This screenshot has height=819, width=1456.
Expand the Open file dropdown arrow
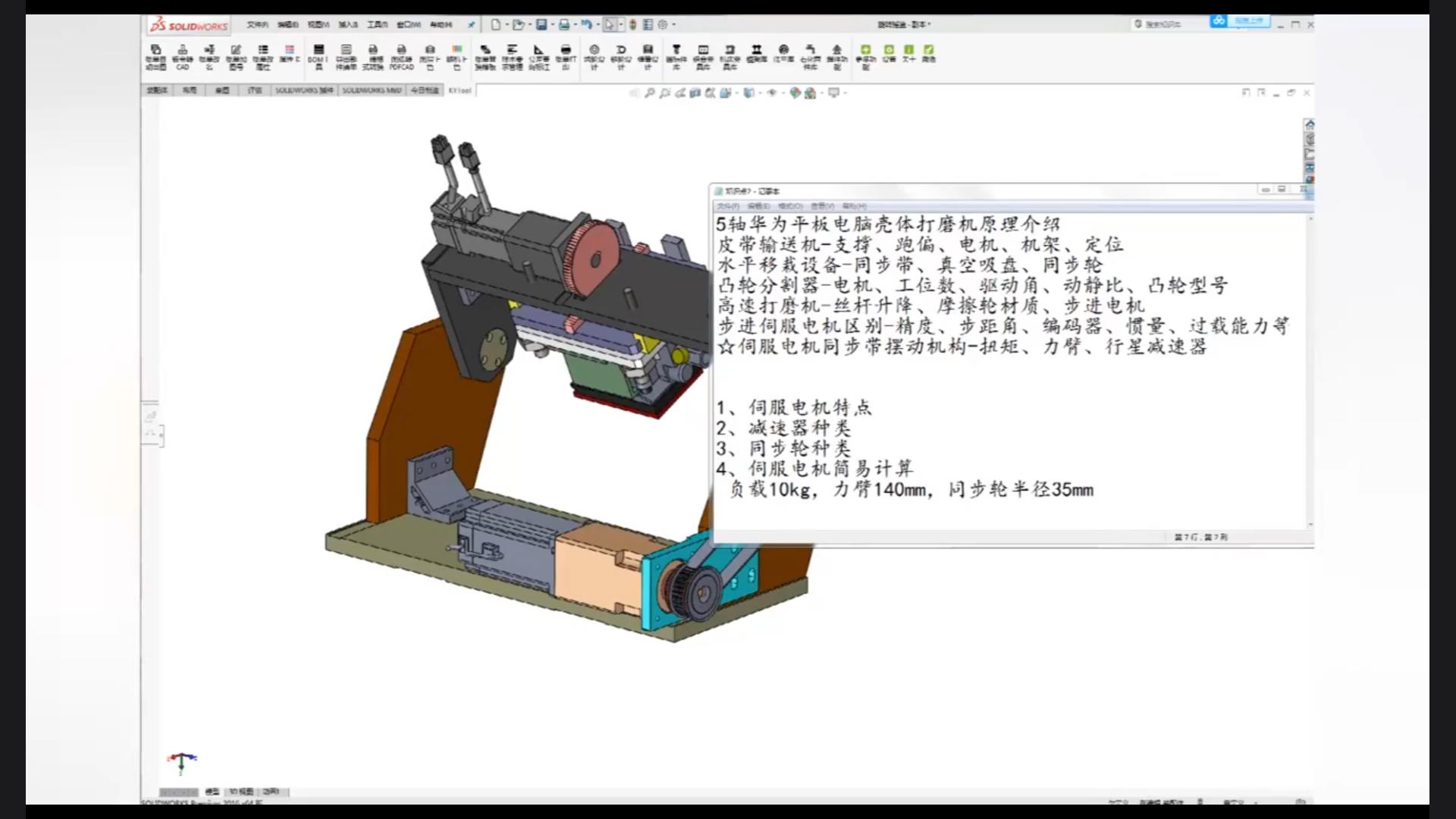529,25
